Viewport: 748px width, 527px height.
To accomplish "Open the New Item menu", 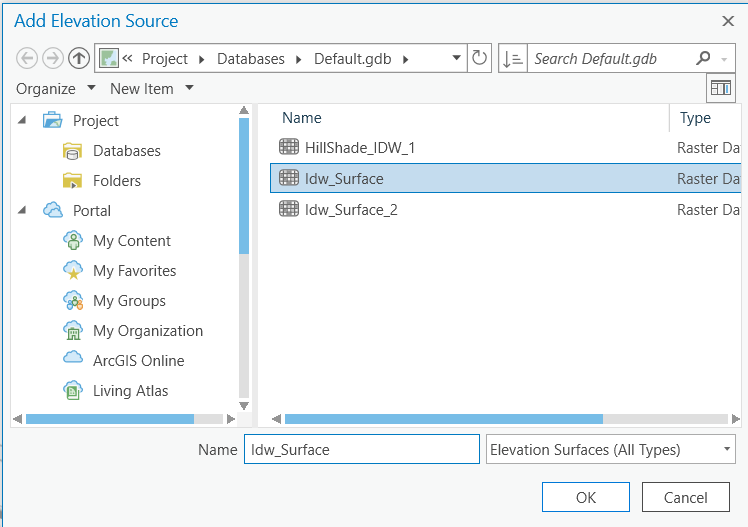I will pyautogui.click(x=151, y=89).
